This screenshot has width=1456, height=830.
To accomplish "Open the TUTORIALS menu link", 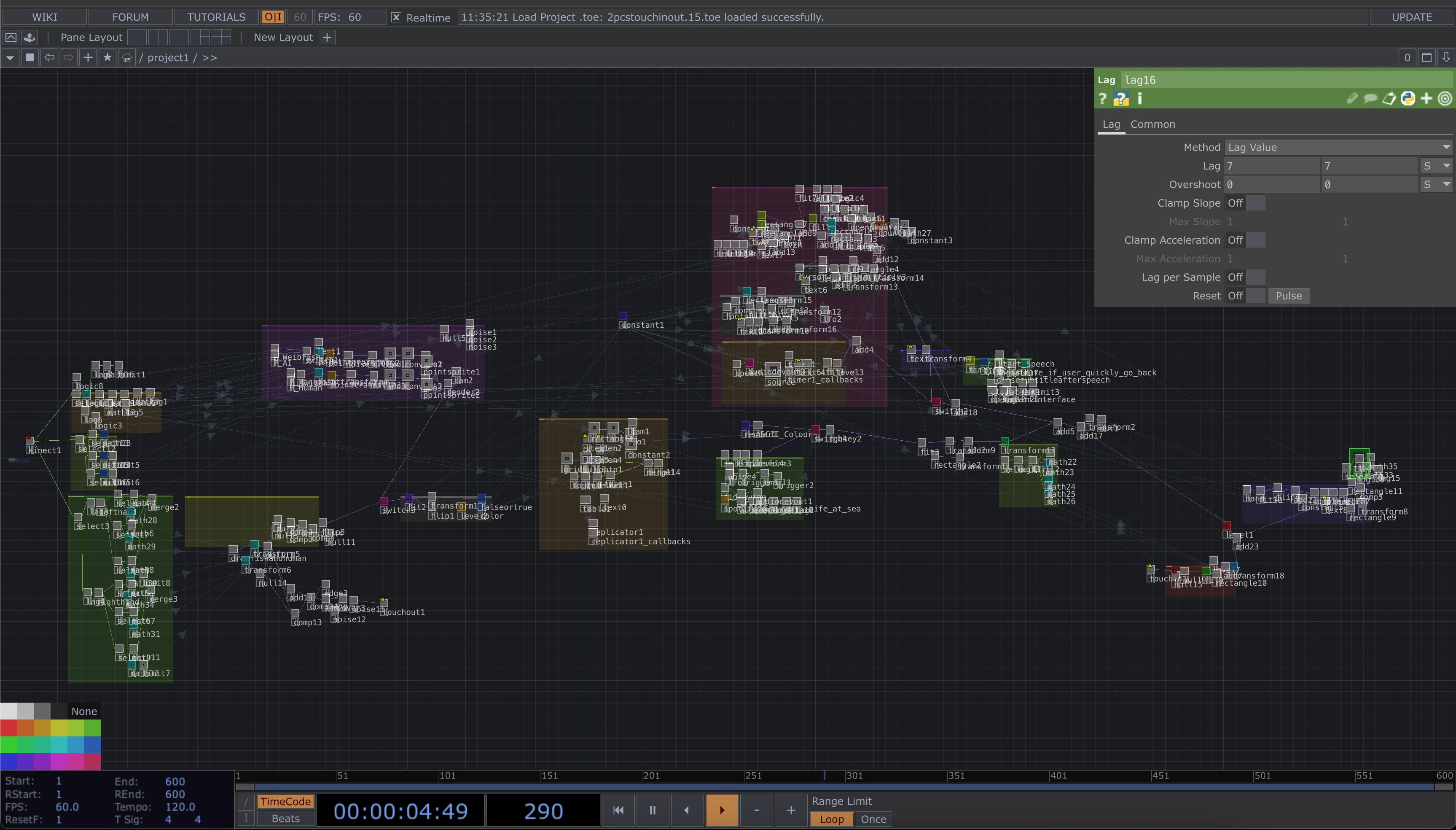I will click(217, 17).
